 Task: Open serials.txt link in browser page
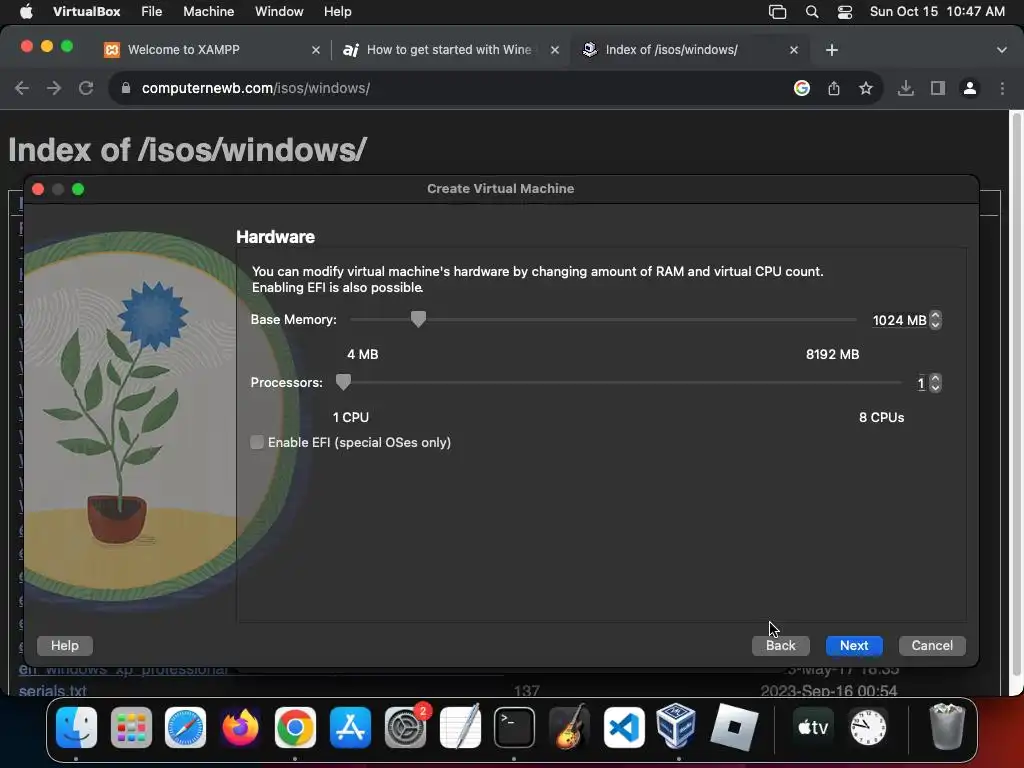[x=52, y=690]
